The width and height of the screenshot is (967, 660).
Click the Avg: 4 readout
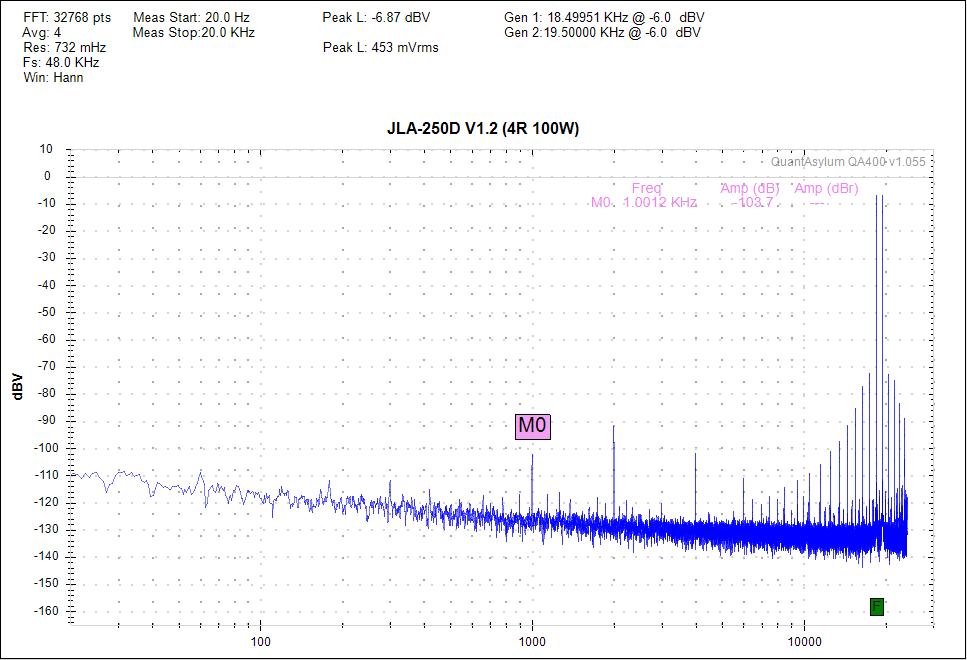pyautogui.click(x=42, y=33)
